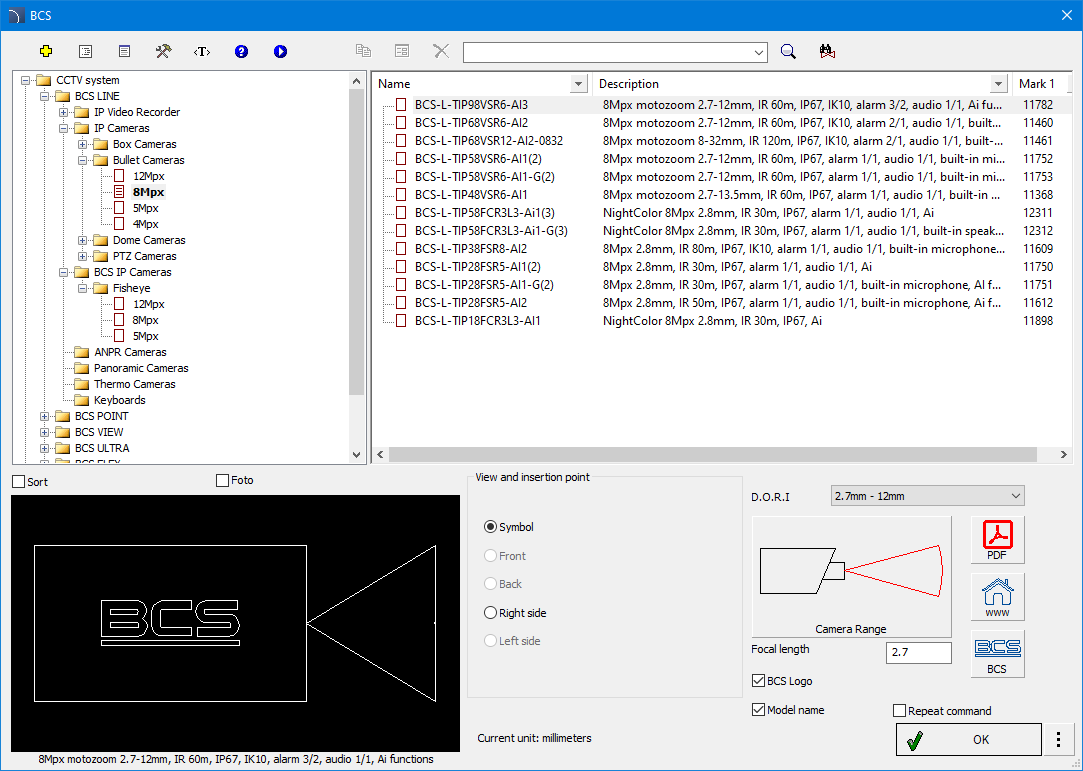This screenshot has height=771, width=1083.
Task: Click the tree panel vertical scrollbar
Action: [x=356, y=242]
